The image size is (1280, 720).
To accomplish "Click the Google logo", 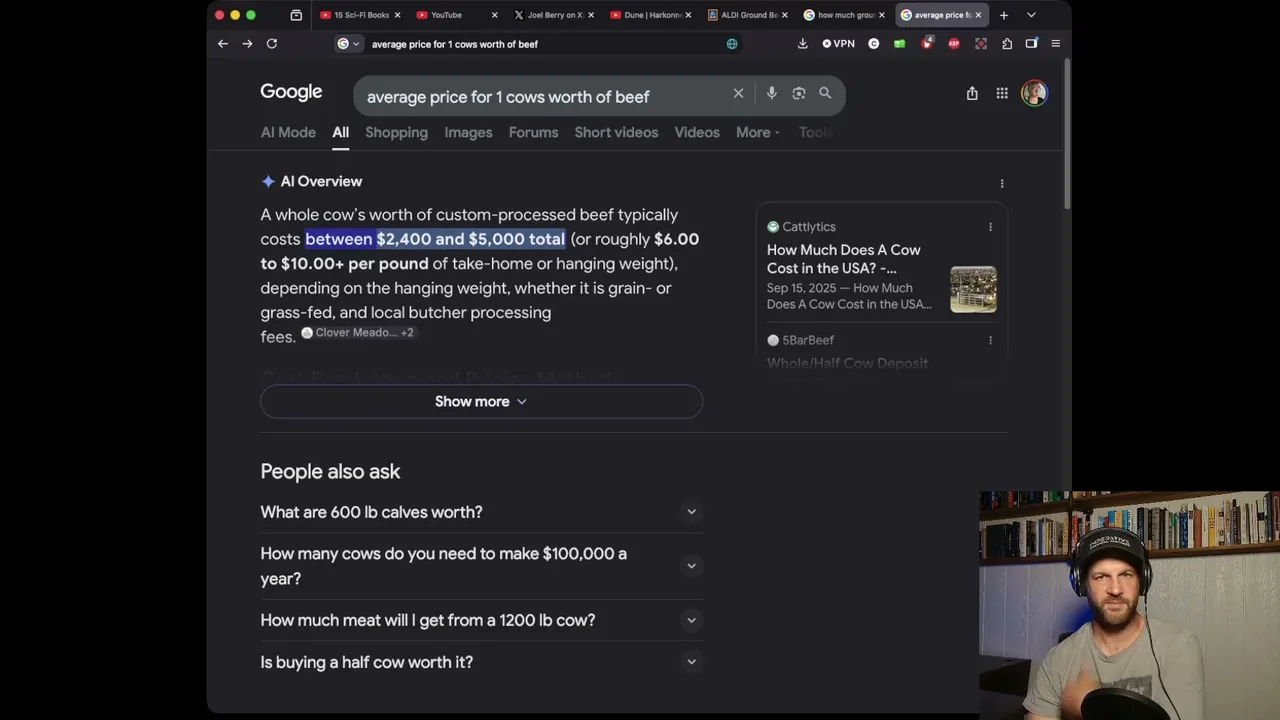I will point(291,92).
